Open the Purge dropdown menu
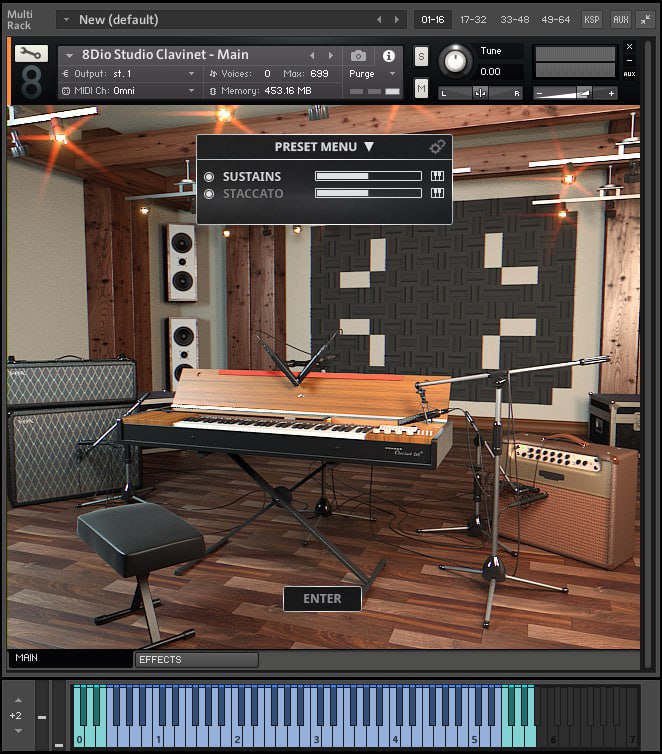Screen dimensions: 662x754 [372, 74]
